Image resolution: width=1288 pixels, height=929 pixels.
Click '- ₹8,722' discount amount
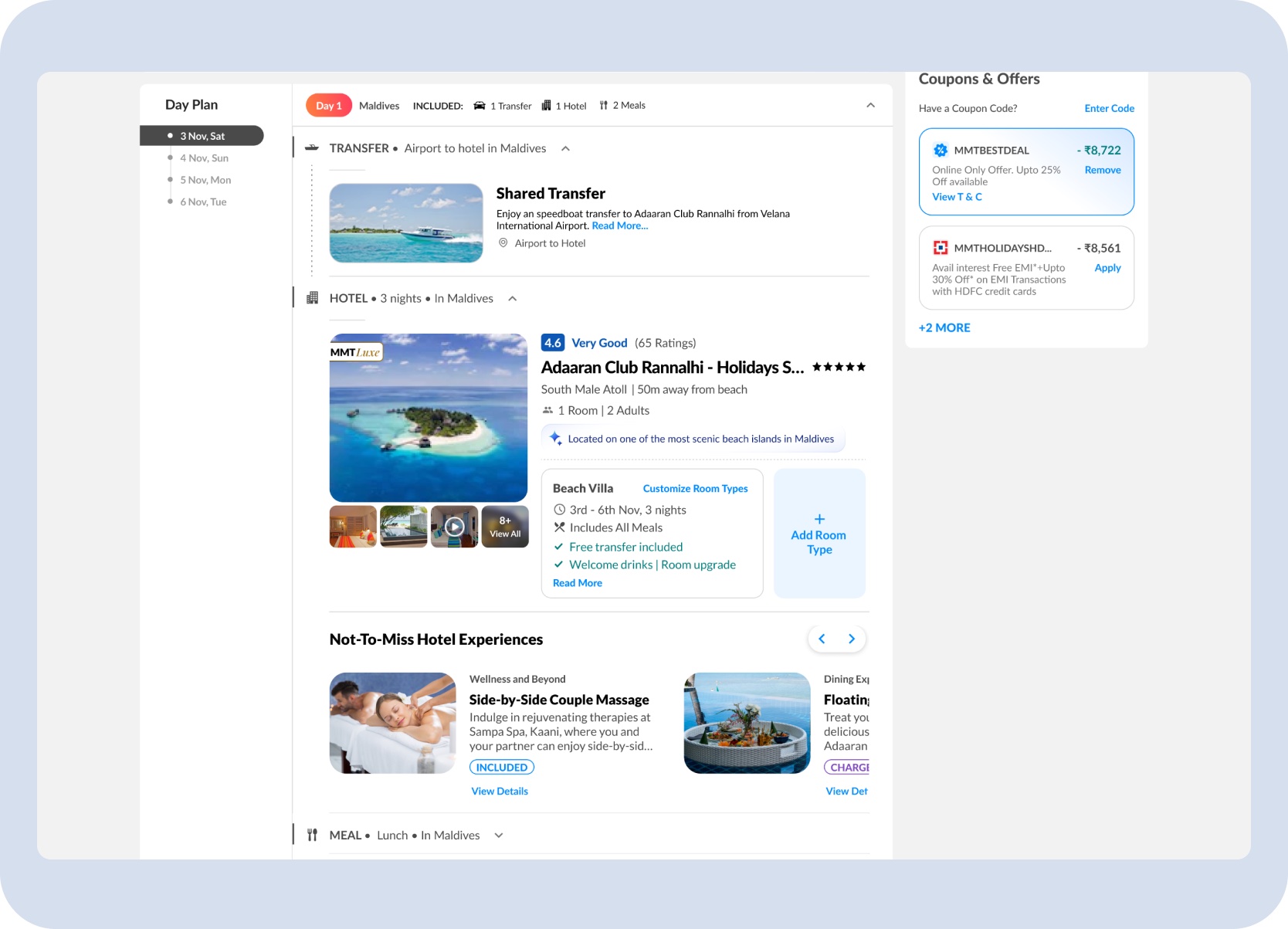[x=1099, y=151]
